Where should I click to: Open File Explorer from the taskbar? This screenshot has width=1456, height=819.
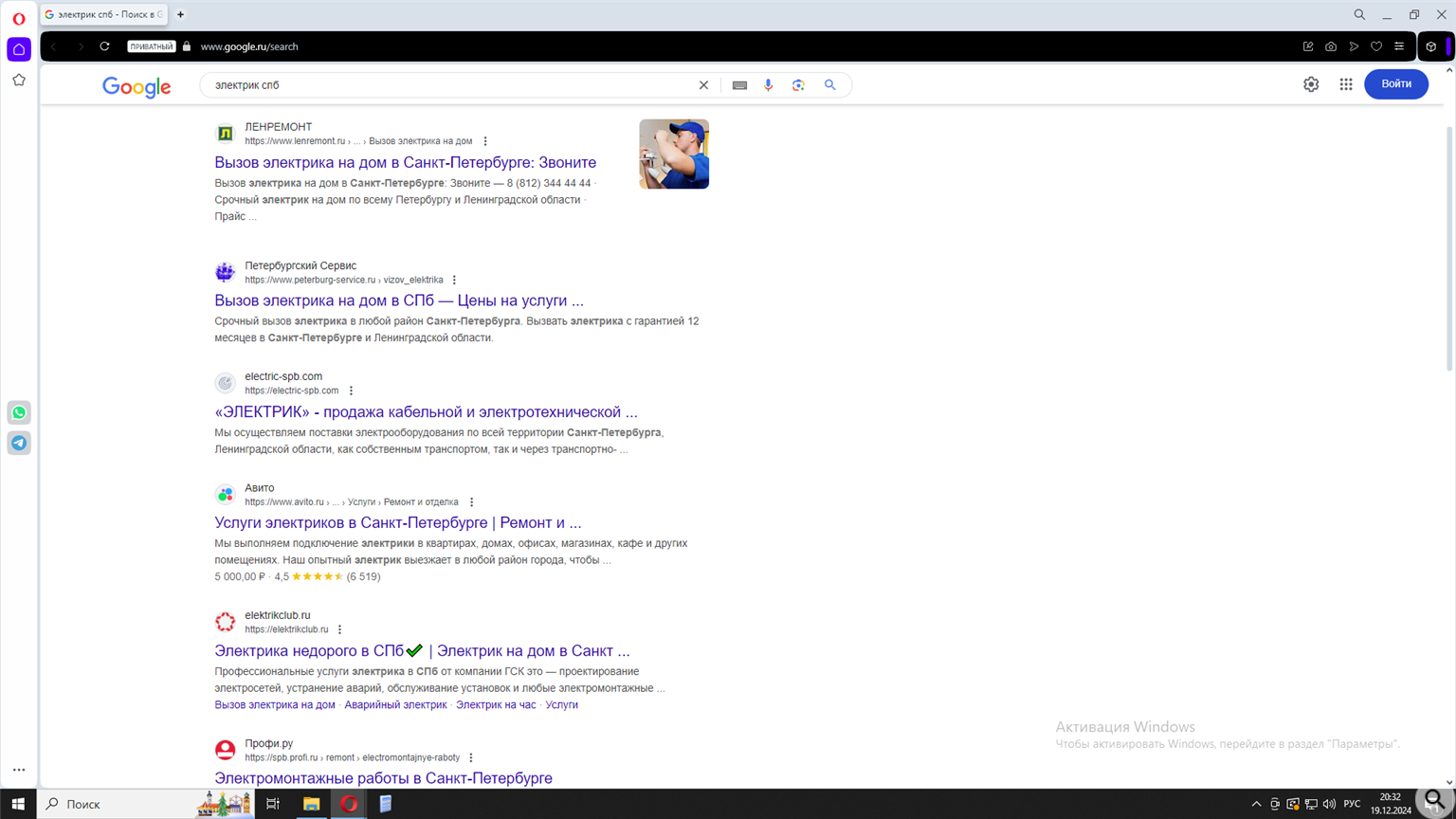click(x=311, y=804)
